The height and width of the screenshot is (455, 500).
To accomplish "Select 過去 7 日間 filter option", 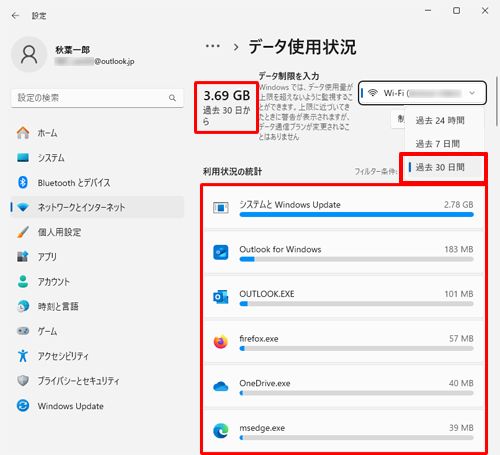I will tap(444, 144).
